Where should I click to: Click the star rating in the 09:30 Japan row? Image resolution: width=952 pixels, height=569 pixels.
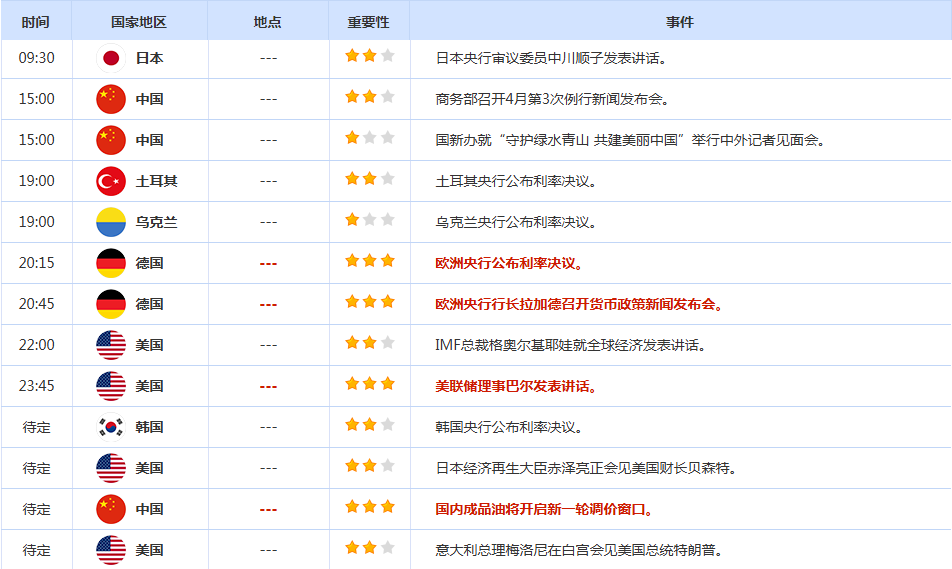pos(369,57)
